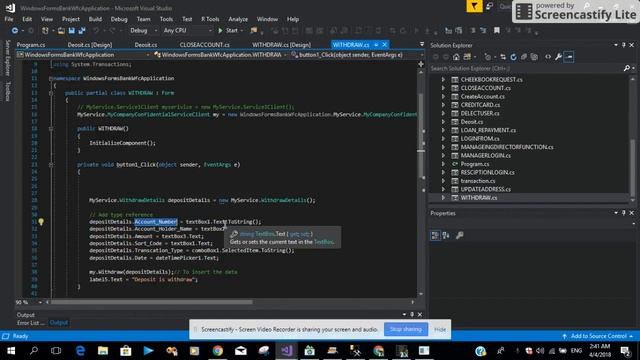The width and height of the screenshot is (640, 360).
Task: Open the document tabs overflow dropdown
Action: click(422, 44)
